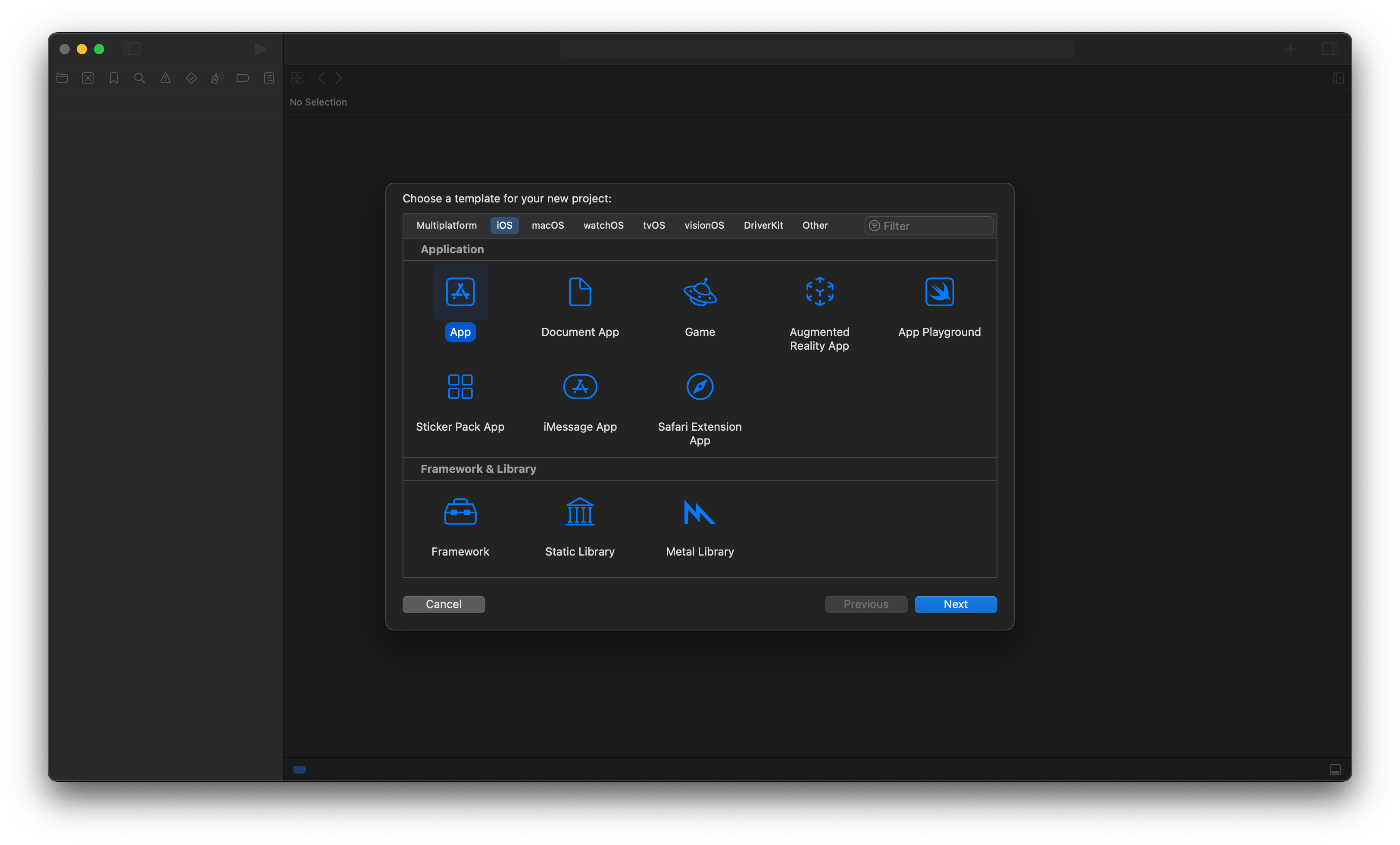Click the "Game" template label

click(x=700, y=332)
